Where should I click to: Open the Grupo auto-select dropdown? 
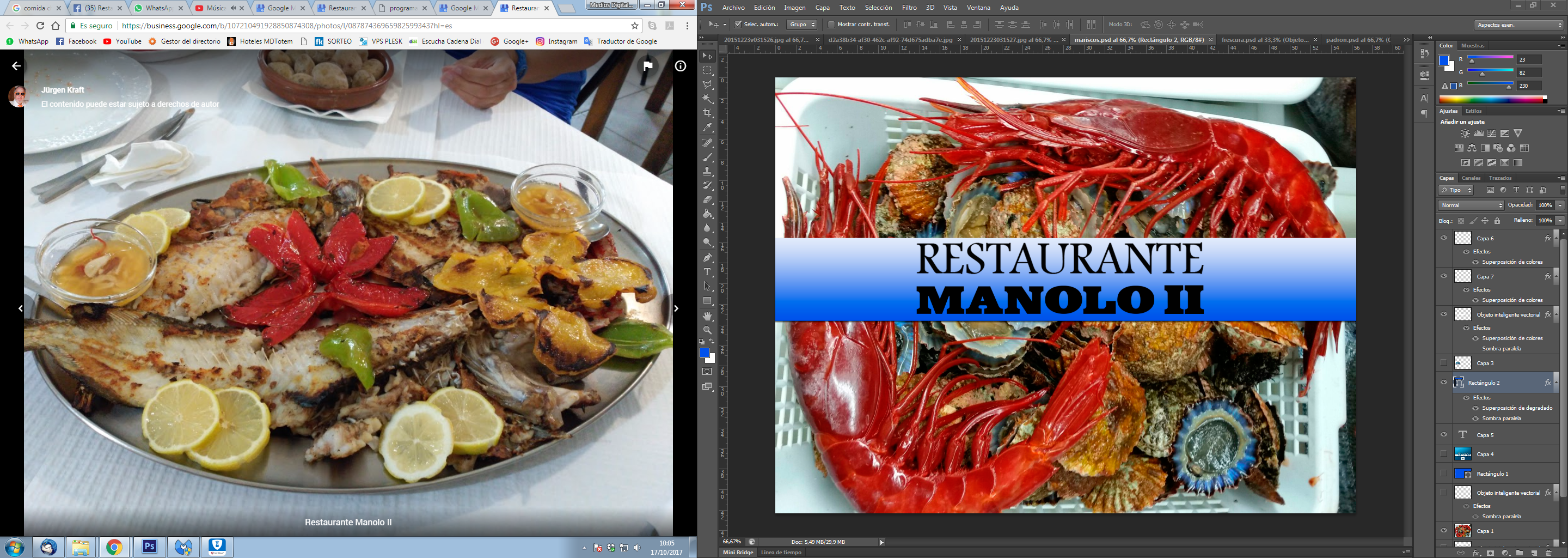801,25
